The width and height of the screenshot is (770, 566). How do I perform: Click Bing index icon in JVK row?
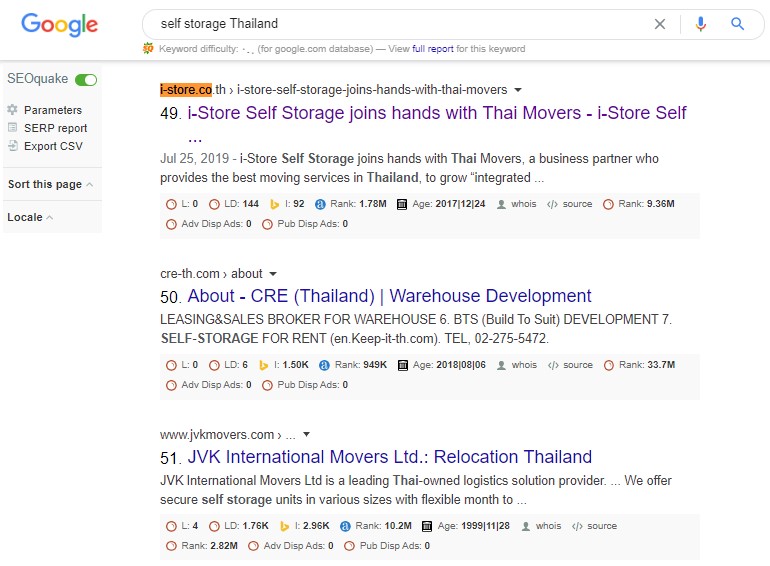(284, 526)
